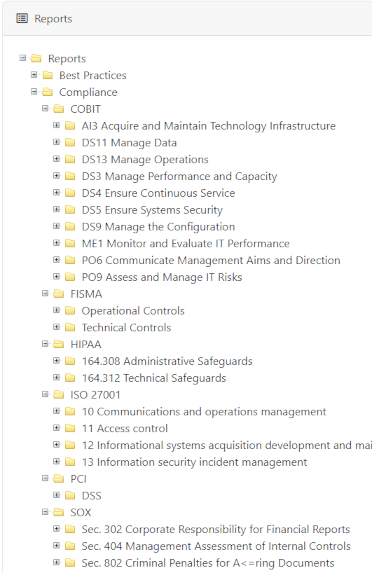The image size is (372, 573).
Task: Click the COBIT folder icon
Action: tap(58, 109)
